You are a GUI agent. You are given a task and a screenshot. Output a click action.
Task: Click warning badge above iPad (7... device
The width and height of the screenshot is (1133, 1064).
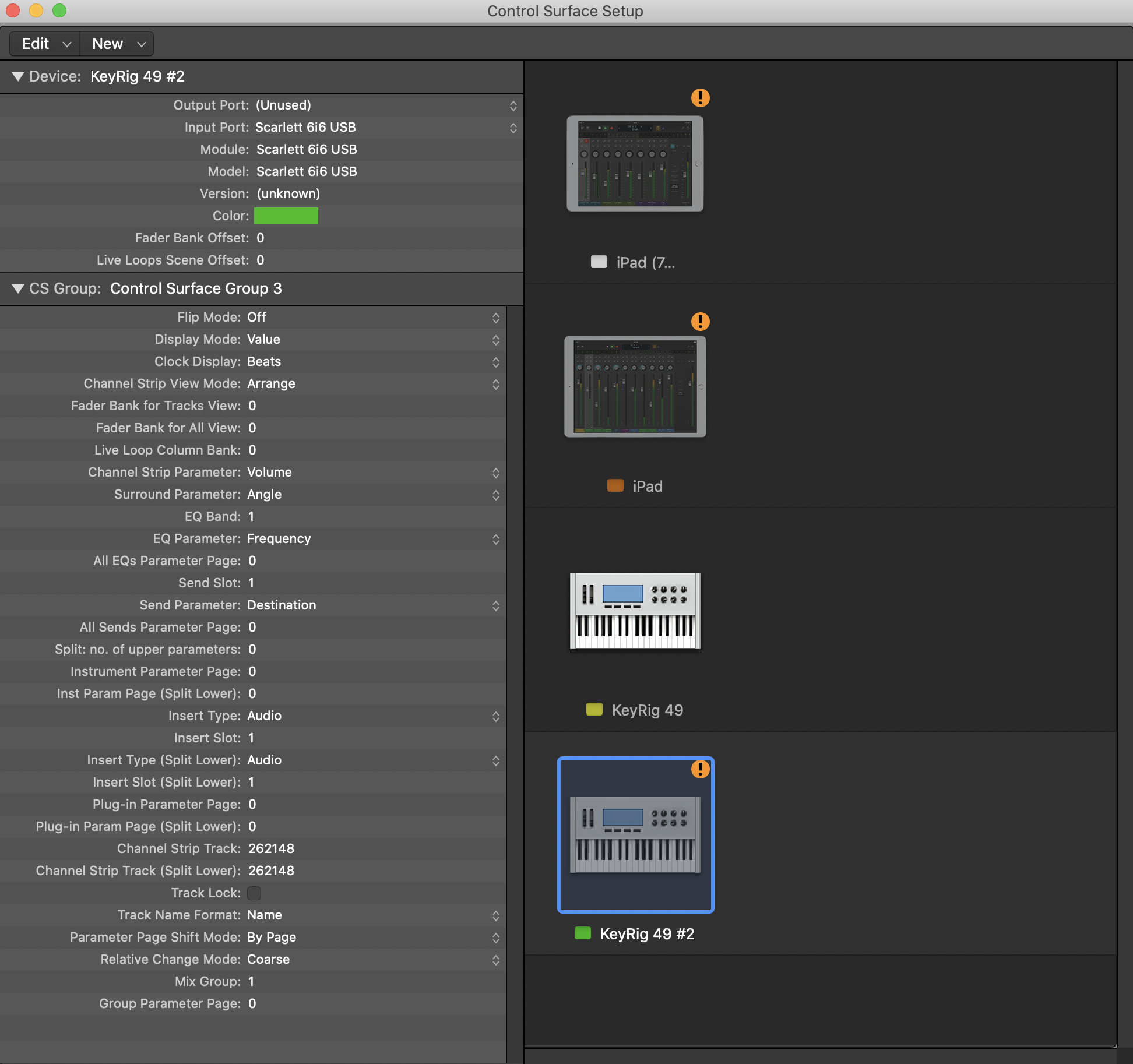[700, 98]
